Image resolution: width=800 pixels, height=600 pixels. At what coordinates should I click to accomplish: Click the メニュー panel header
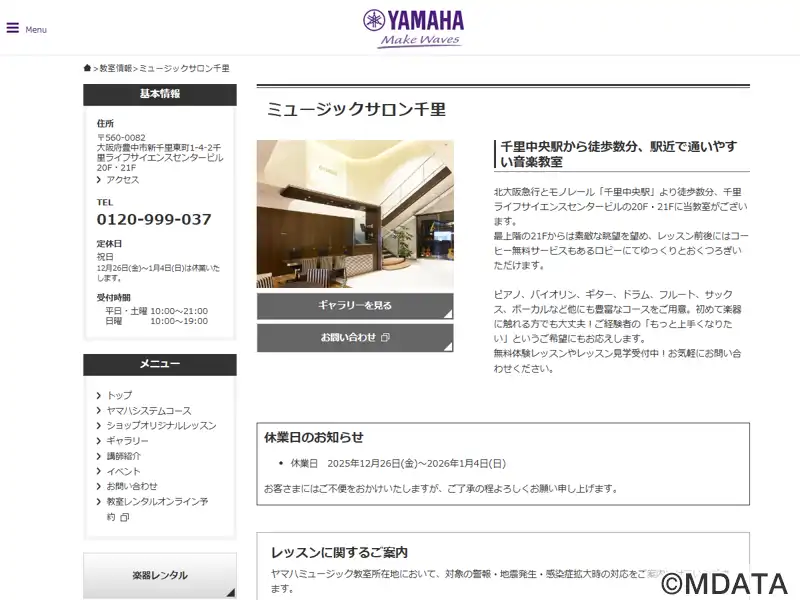[160, 364]
